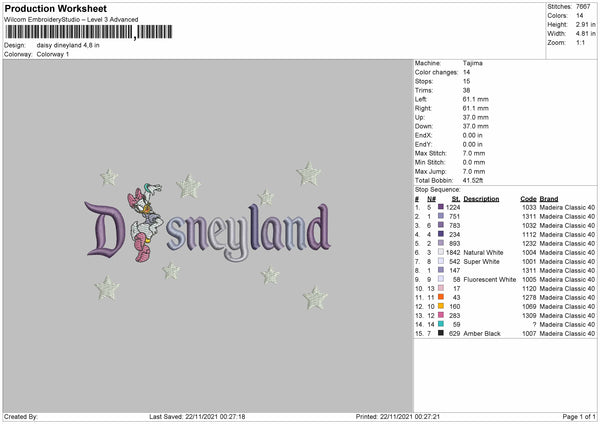Click the Description column header
The width and height of the screenshot is (600, 424).
481,199
